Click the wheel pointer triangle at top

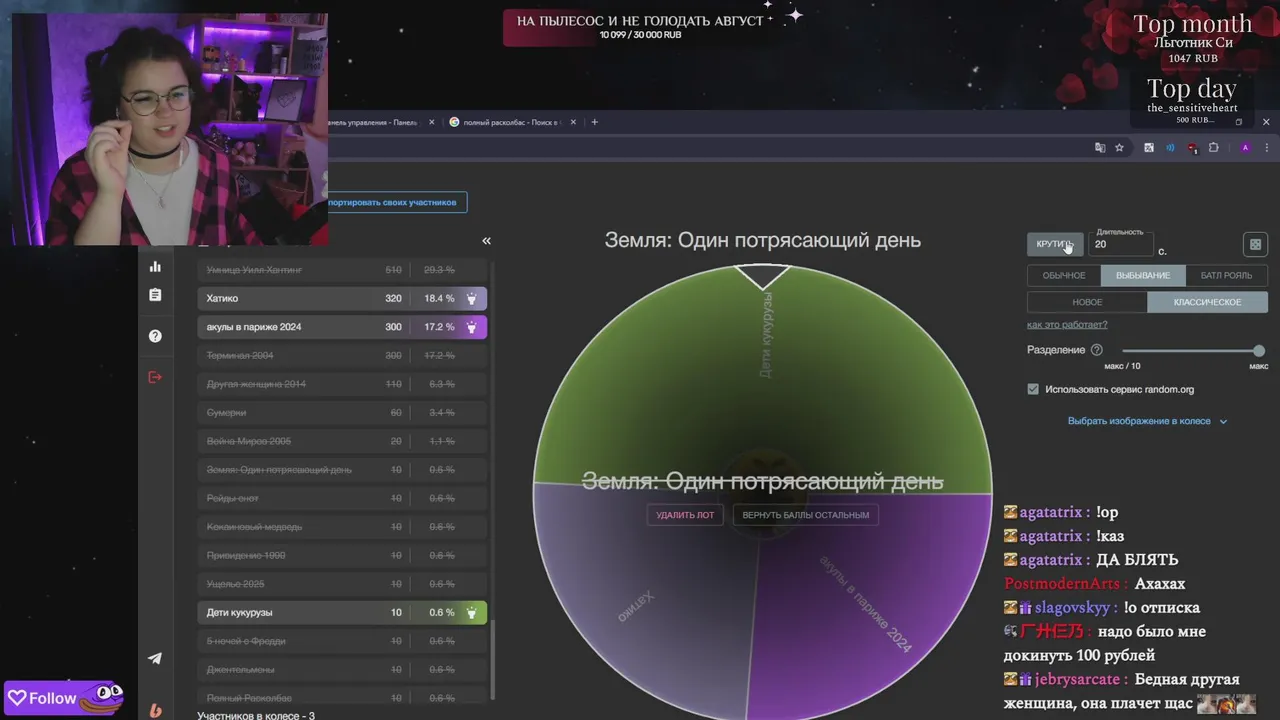click(763, 276)
